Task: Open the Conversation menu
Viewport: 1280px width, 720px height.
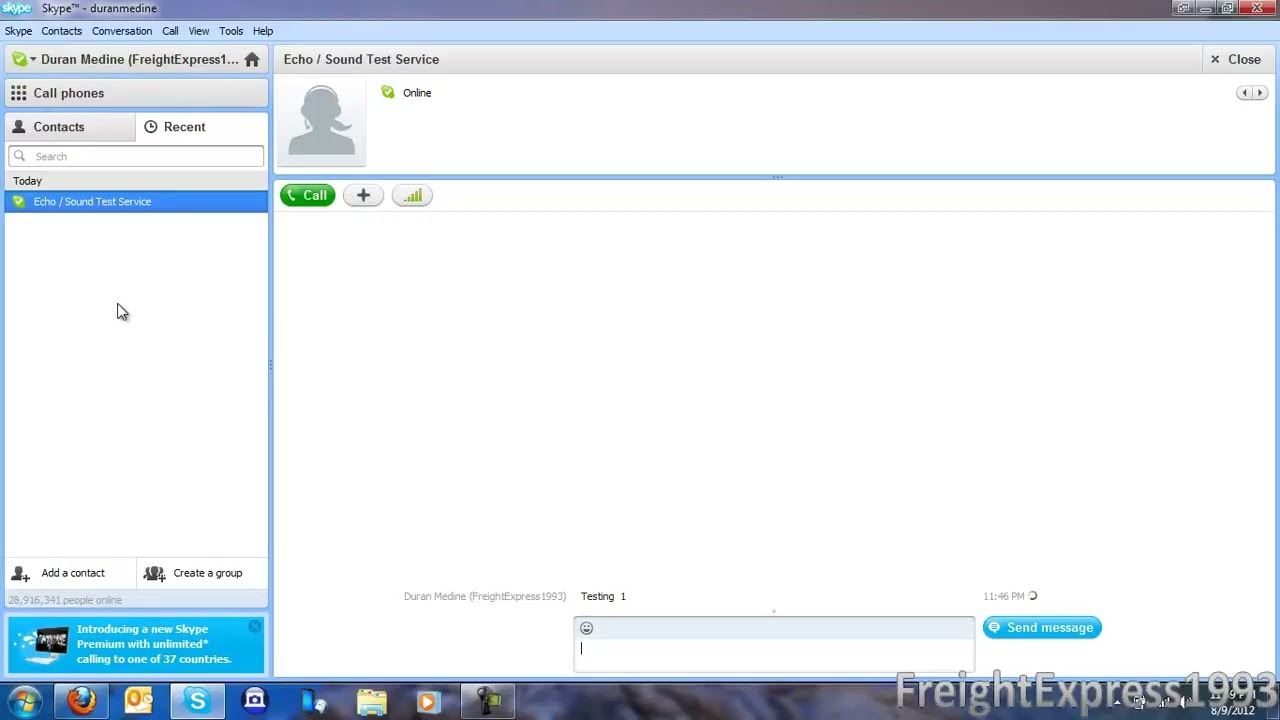Action: pos(122,31)
